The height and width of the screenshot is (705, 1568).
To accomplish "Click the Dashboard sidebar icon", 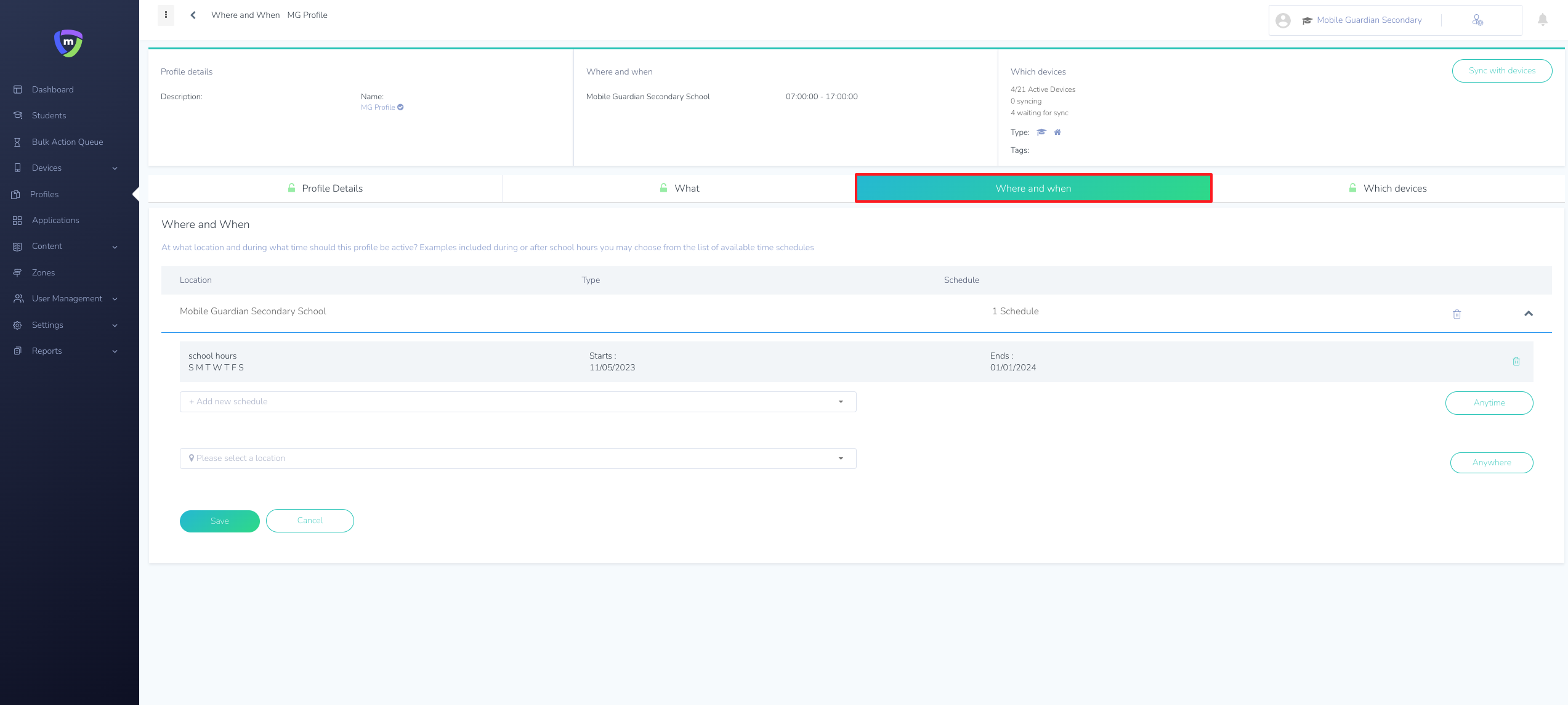I will [x=18, y=89].
